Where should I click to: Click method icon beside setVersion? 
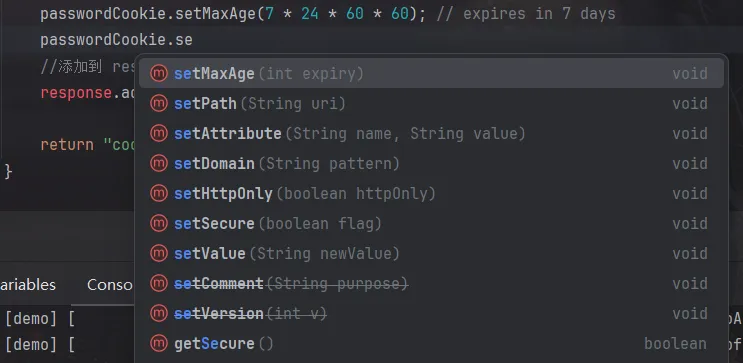(159, 313)
